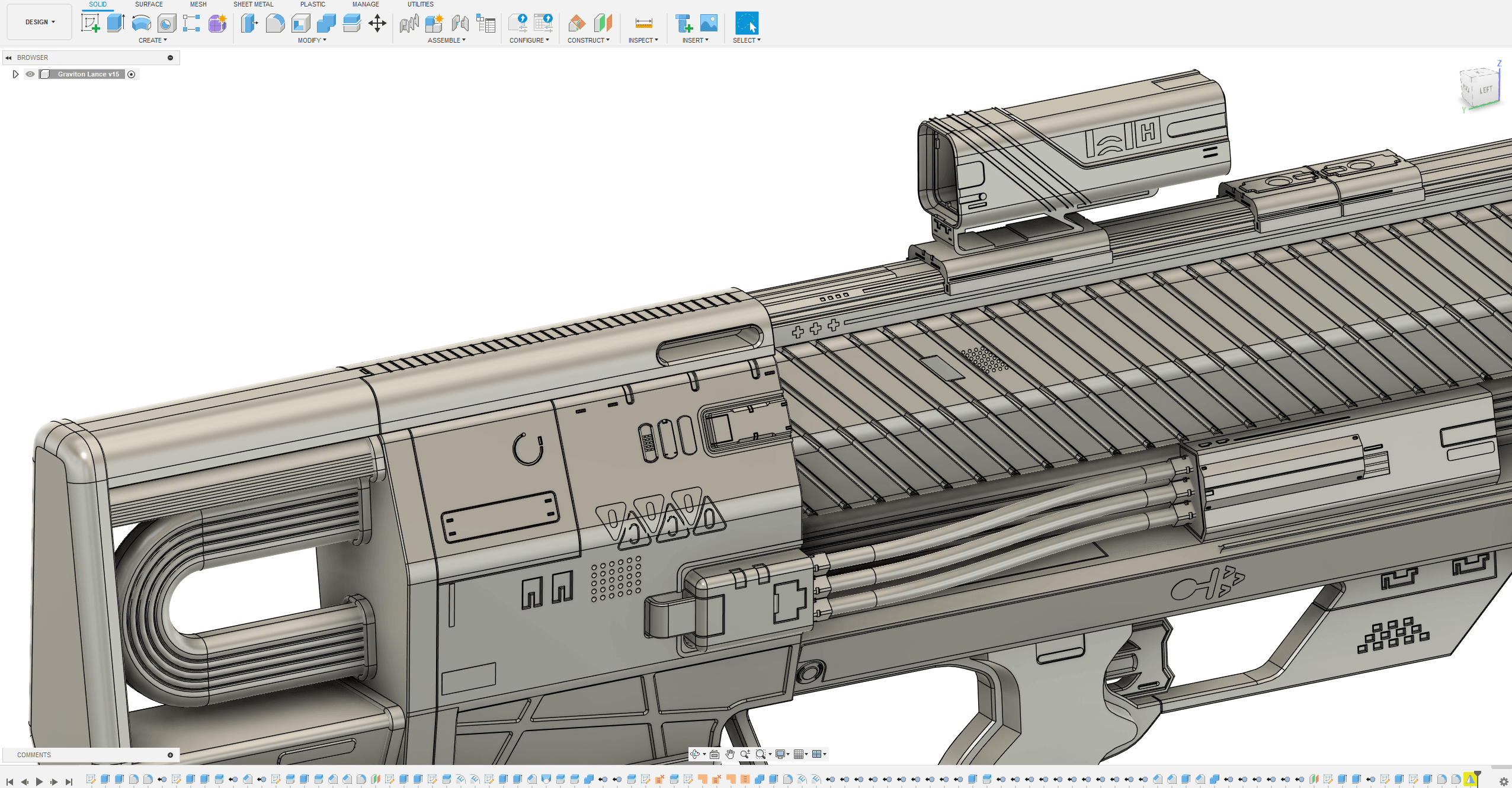Collapse the Browser panel options dot

170,57
